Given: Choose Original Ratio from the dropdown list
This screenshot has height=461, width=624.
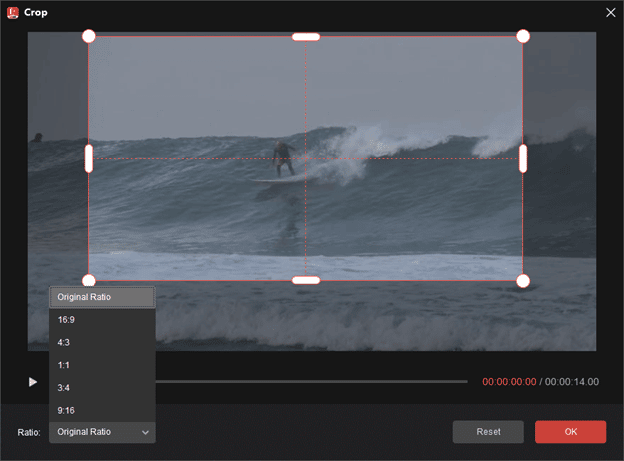Looking at the screenshot, I should 102,297.
